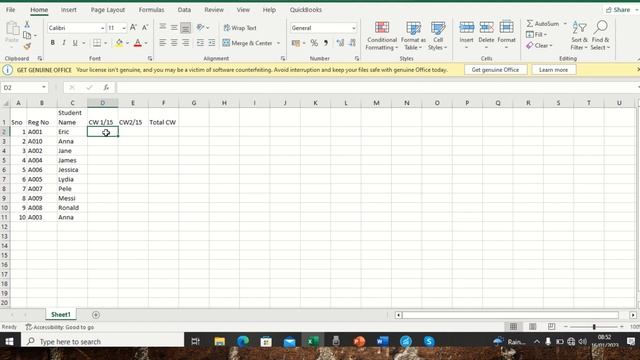Toggle Bold formatting

click(x=53, y=43)
